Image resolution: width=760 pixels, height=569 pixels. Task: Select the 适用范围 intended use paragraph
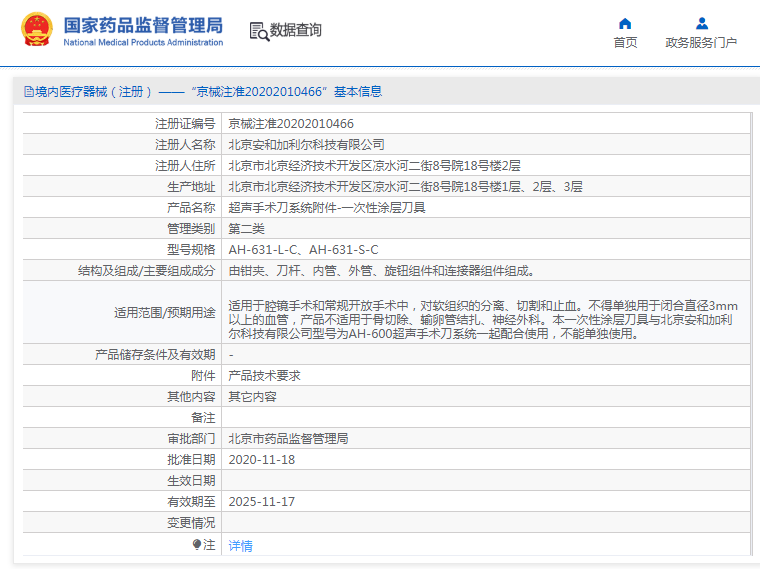pyautogui.click(x=483, y=319)
